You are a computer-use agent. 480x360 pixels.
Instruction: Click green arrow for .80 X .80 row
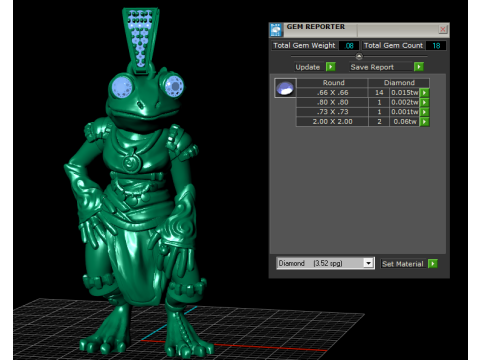(x=424, y=102)
